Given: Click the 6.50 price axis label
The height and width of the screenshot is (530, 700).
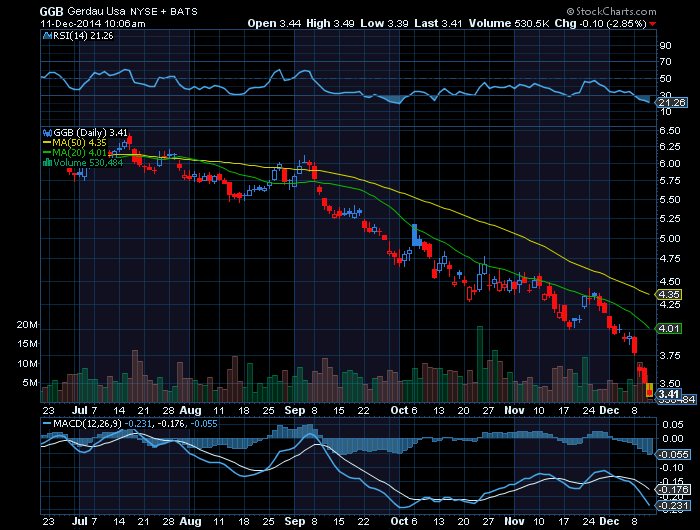Looking at the screenshot, I should (670, 131).
